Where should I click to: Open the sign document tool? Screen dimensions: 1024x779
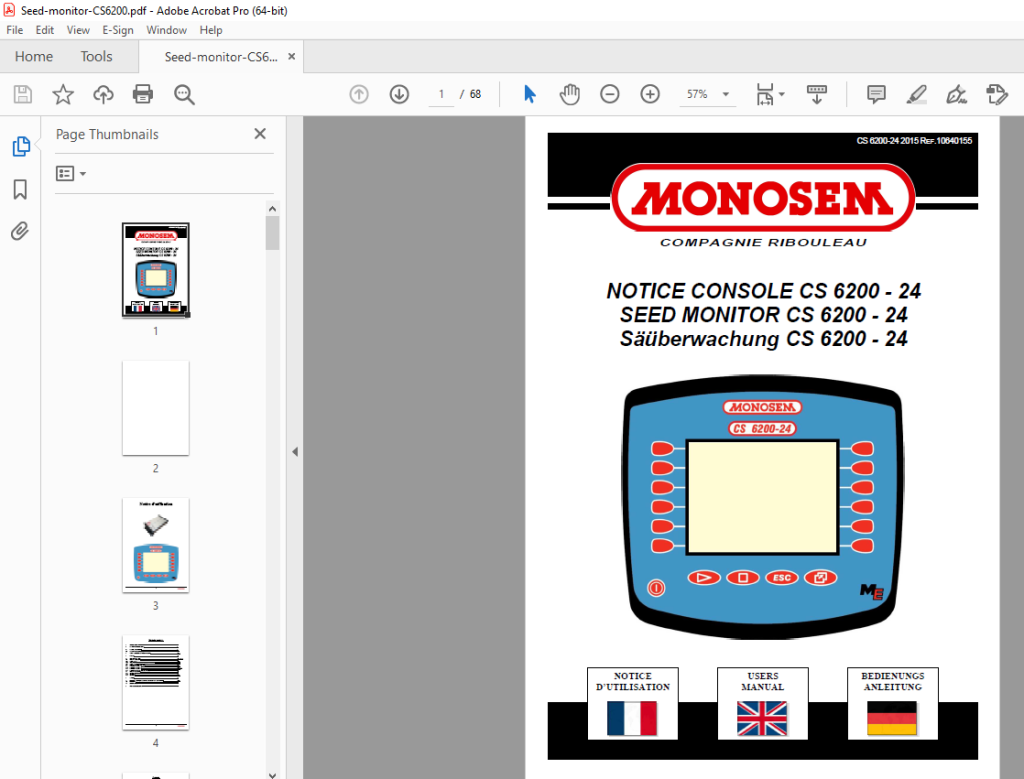tap(957, 95)
